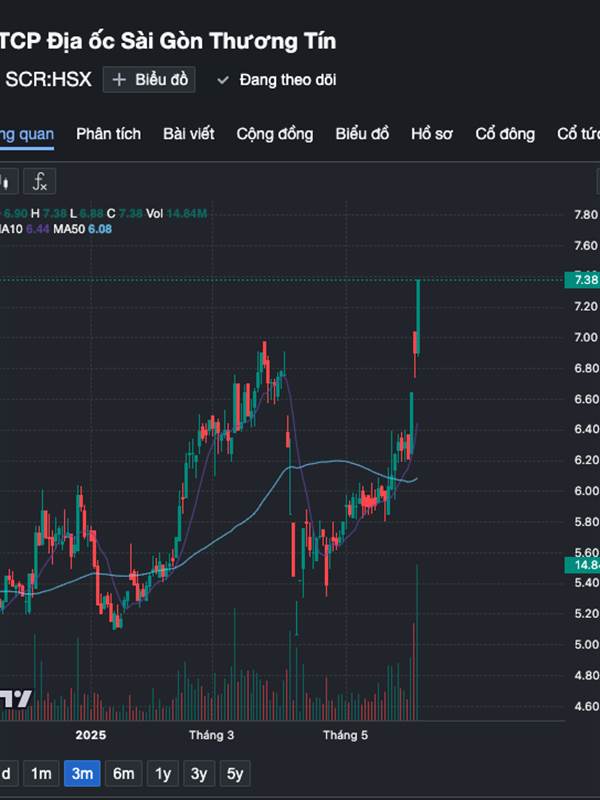
Task: Click the Tháng 3 date axis label
Action: point(211,735)
